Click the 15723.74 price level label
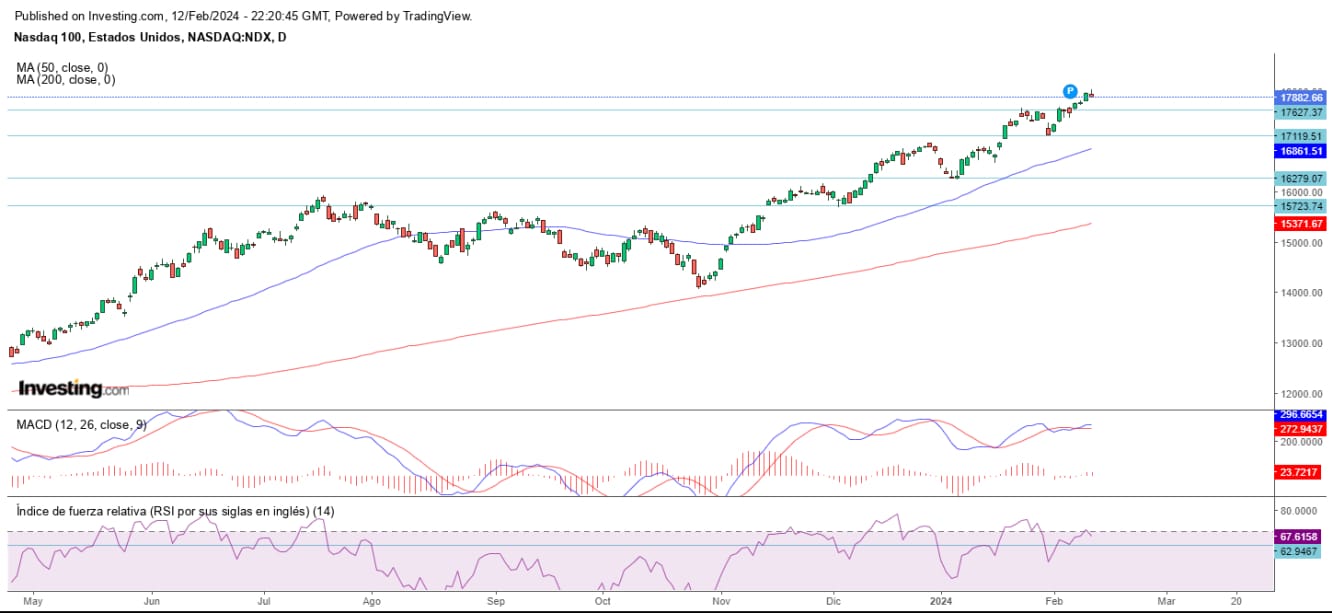This screenshot has height=613, width=1332. pyautogui.click(x=1301, y=206)
